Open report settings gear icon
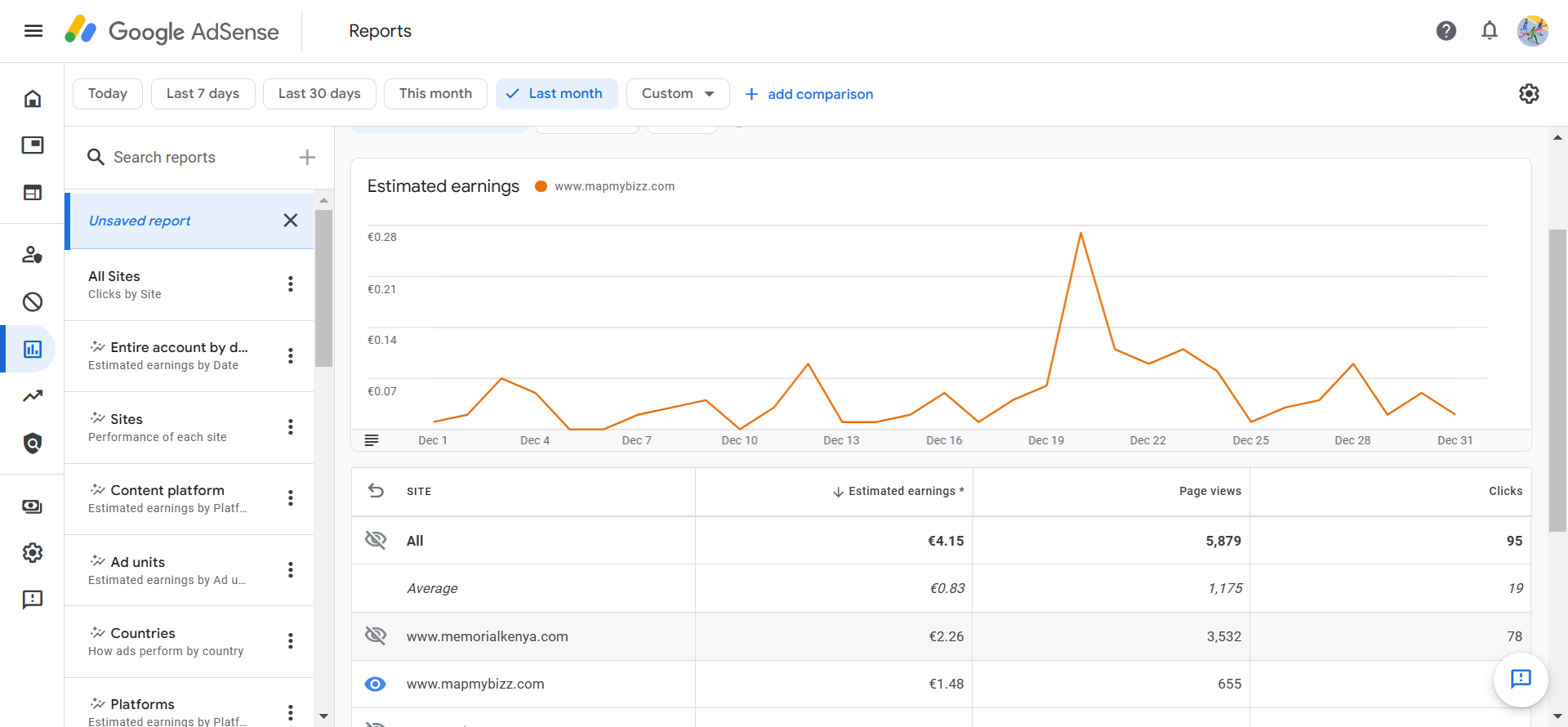The image size is (1568, 727). click(x=1529, y=94)
